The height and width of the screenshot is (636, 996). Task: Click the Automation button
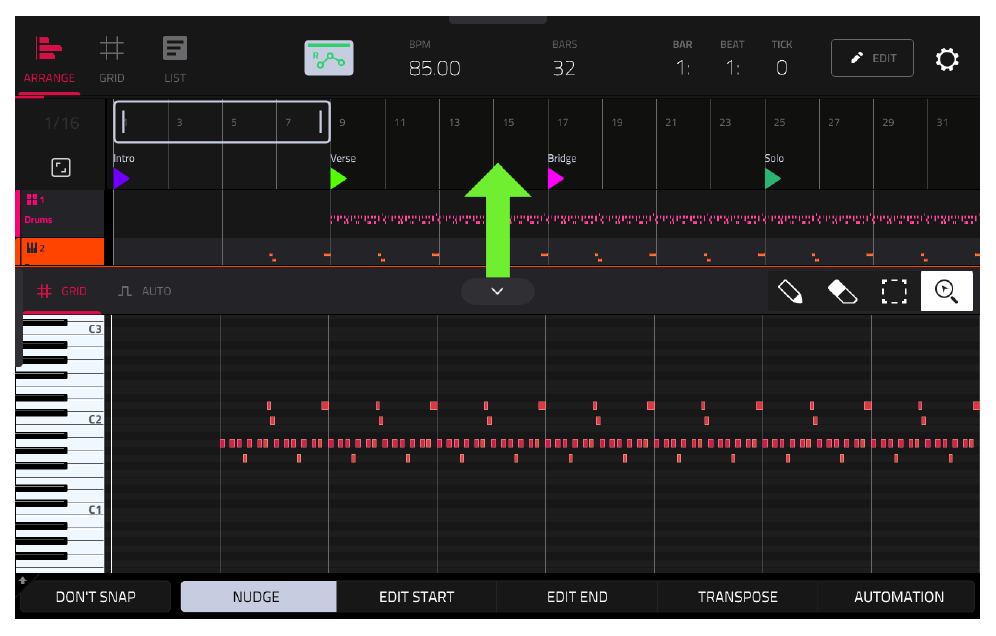(x=898, y=597)
